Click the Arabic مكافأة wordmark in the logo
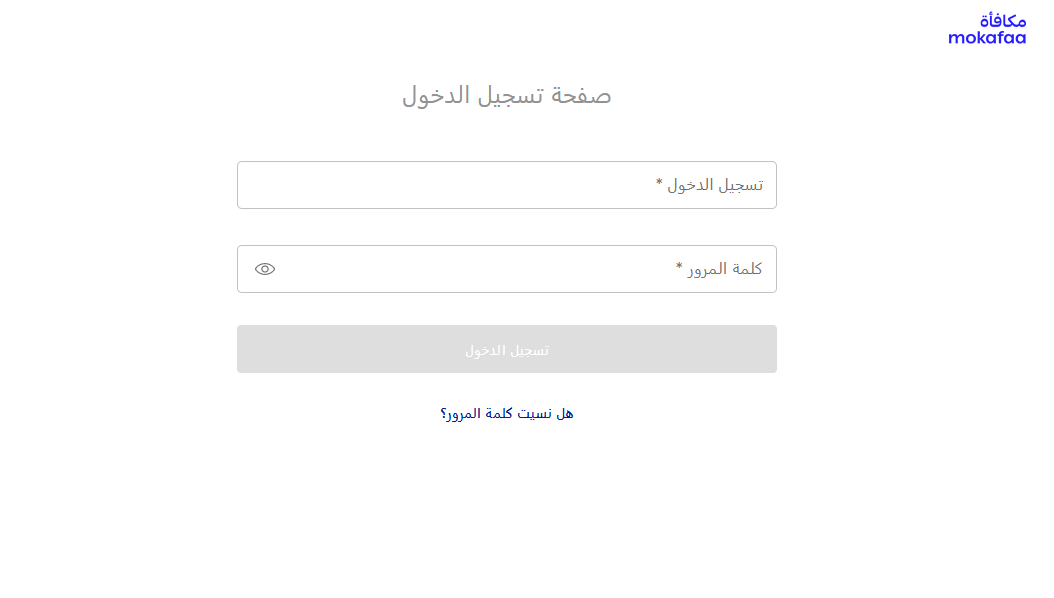Screen dimensions: 1054x598 tap(1002, 20)
